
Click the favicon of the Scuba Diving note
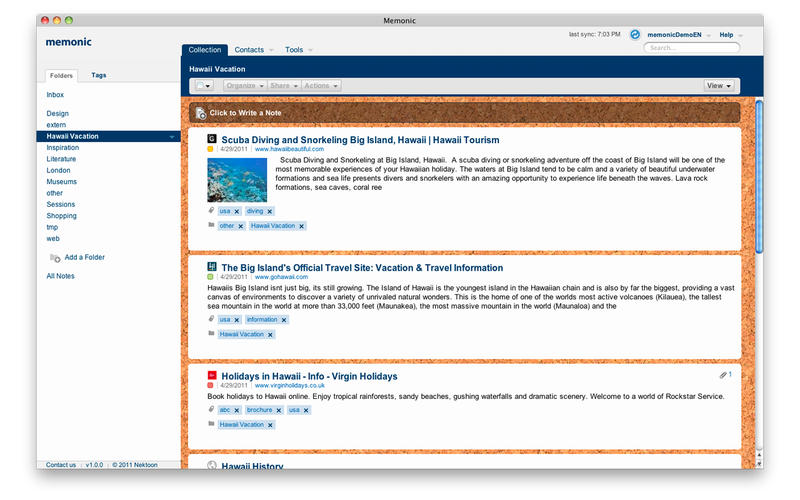(x=211, y=139)
